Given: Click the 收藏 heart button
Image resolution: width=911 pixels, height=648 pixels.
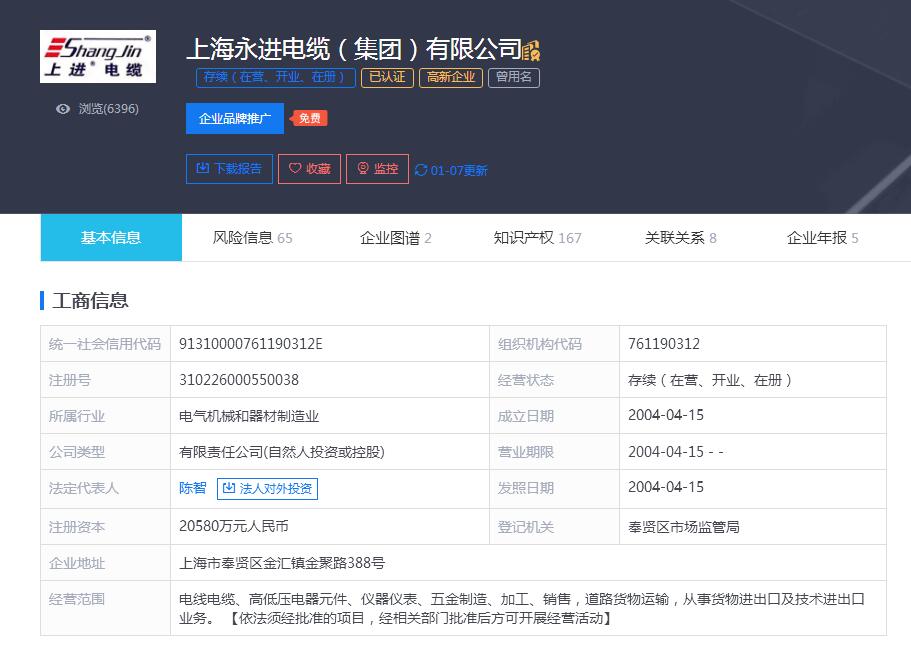Looking at the screenshot, I should point(309,169).
